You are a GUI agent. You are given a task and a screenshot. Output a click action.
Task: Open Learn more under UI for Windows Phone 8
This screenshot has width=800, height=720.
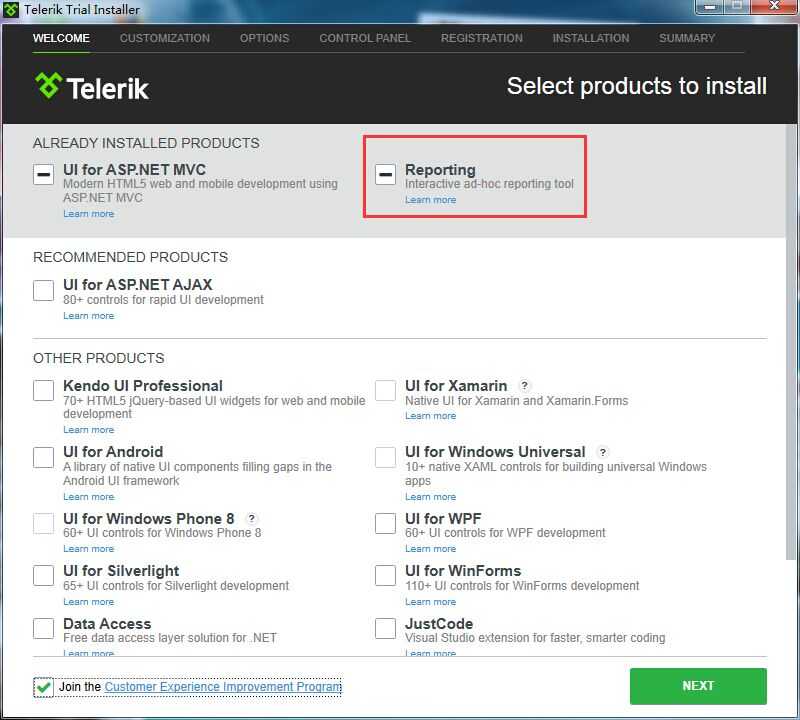(88, 549)
